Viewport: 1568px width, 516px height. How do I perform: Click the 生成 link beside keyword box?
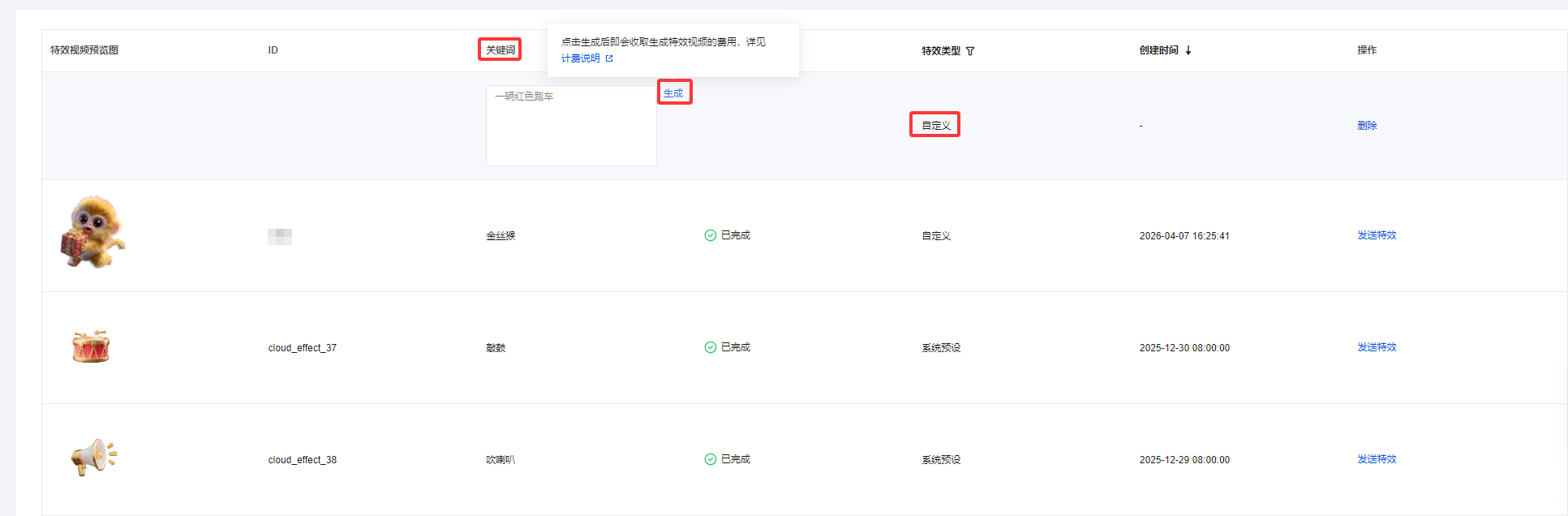point(673,93)
